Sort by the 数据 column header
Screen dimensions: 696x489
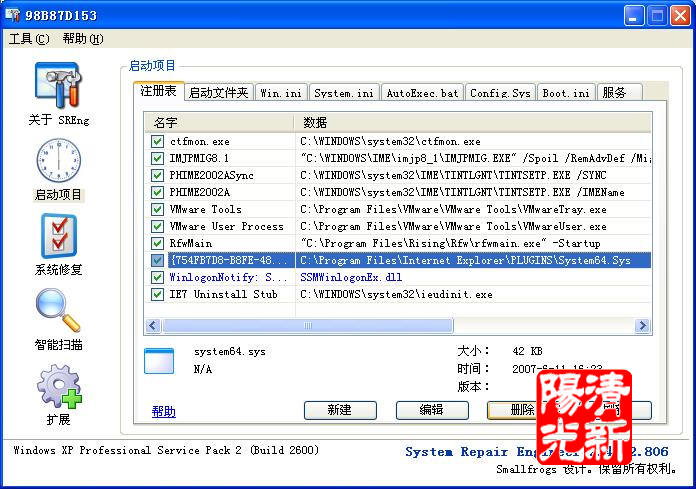[472, 122]
